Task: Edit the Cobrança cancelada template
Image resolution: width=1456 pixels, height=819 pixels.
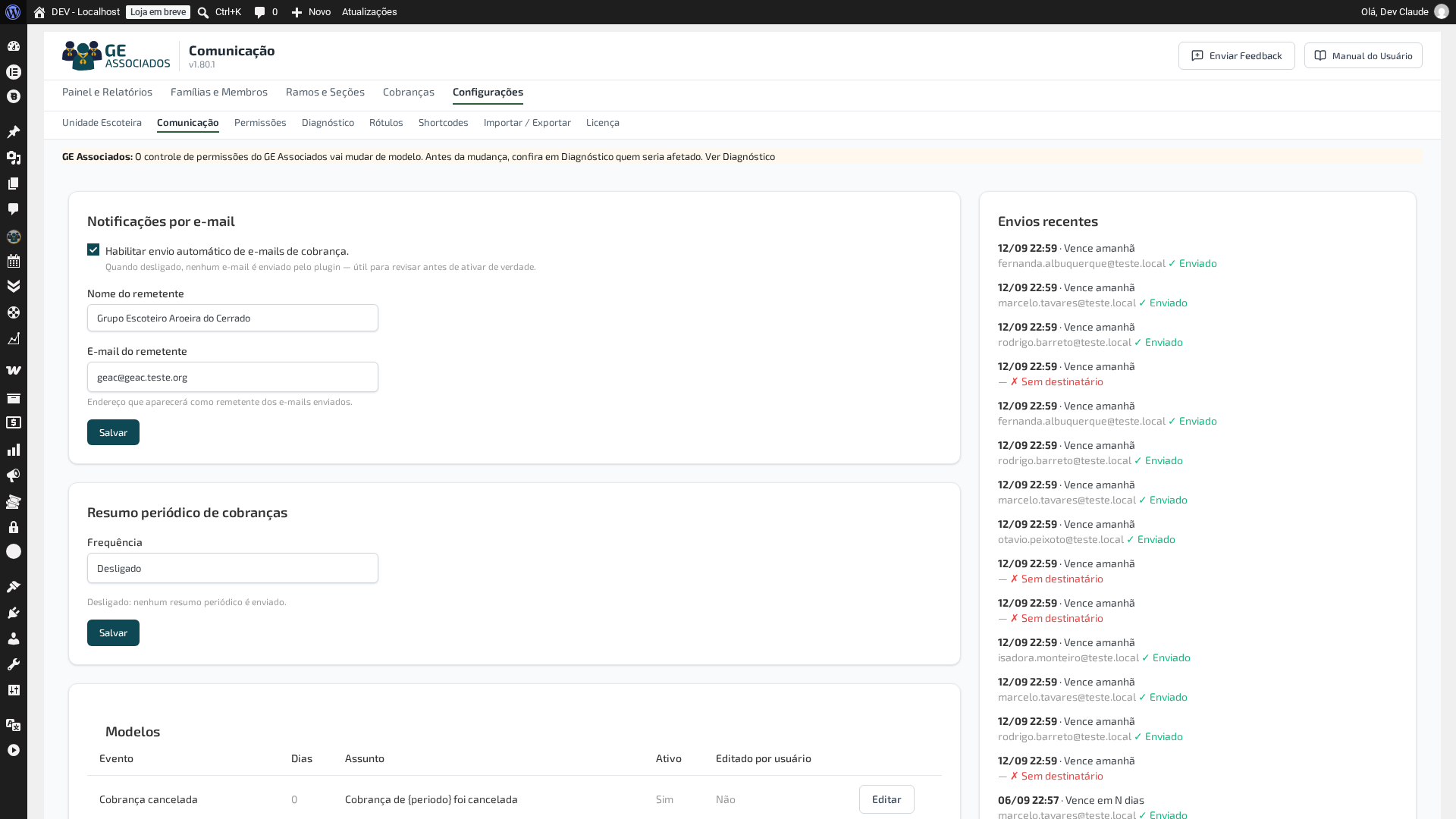Action: tap(886, 799)
